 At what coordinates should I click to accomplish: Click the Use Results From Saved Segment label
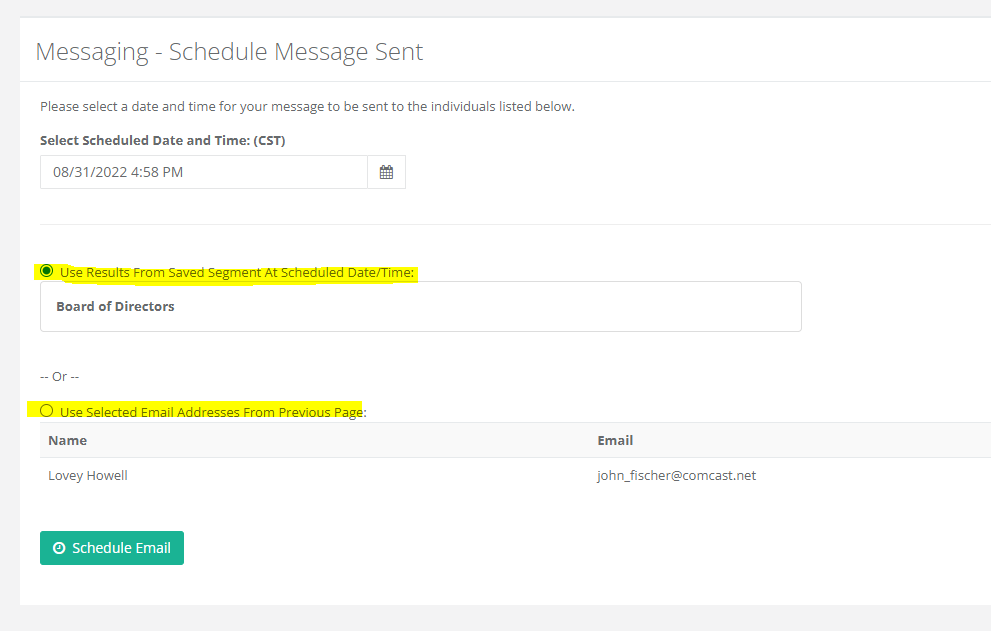click(x=237, y=272)
